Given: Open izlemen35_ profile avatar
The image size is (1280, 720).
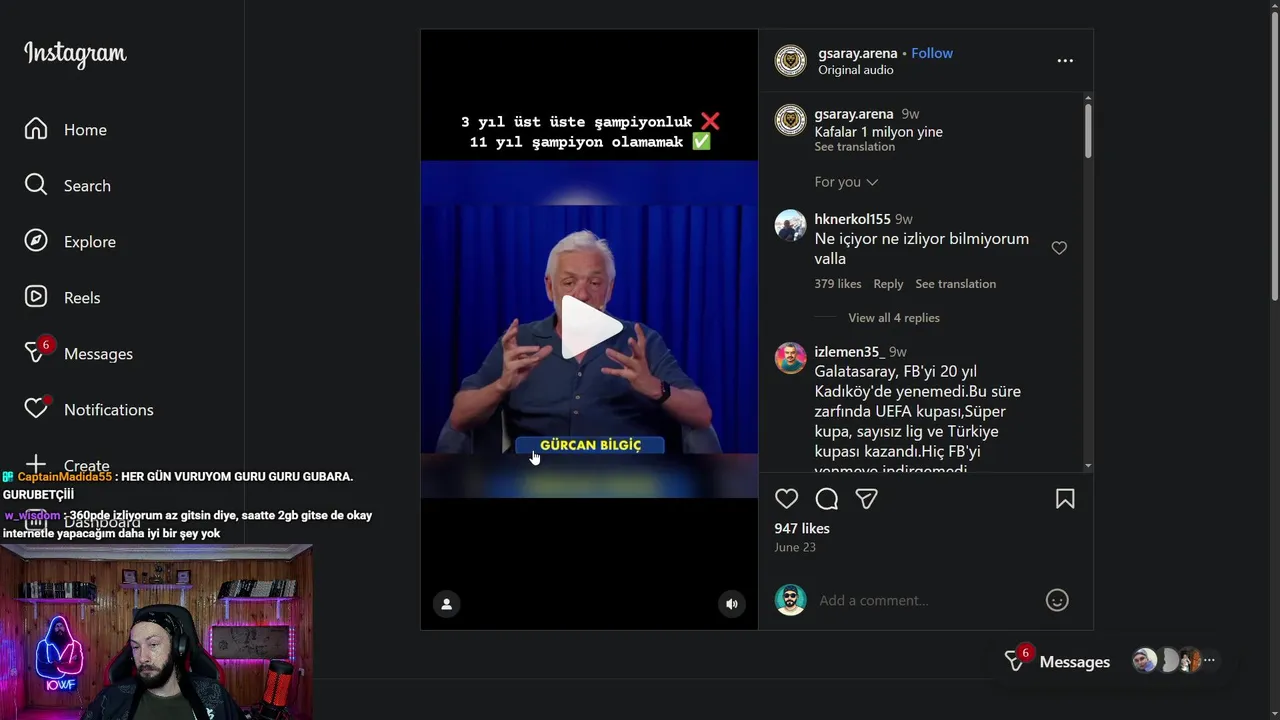Looking at the screenshot, I should (x=790, y=358).
